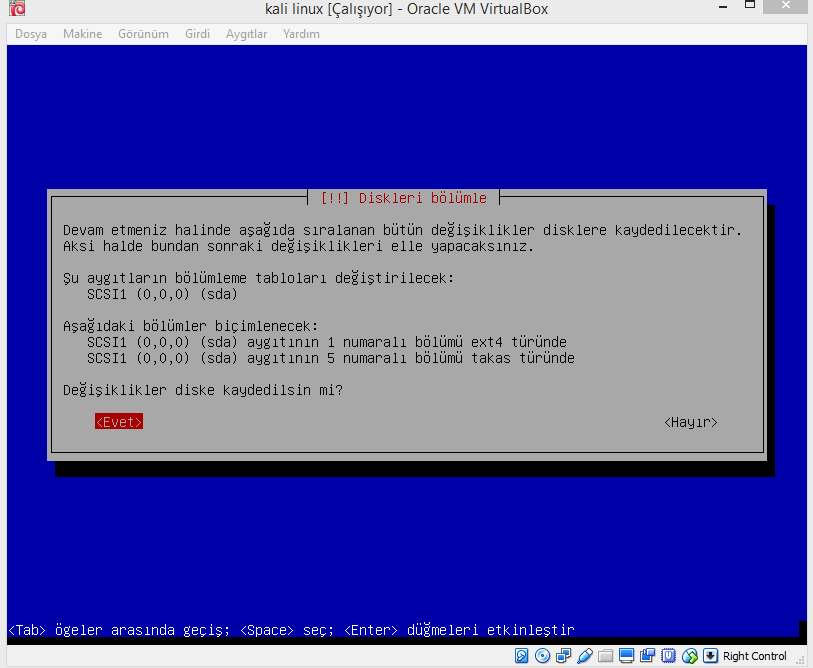
Task: Click the CPU virtualization chip icon
Action: (669, 656)
